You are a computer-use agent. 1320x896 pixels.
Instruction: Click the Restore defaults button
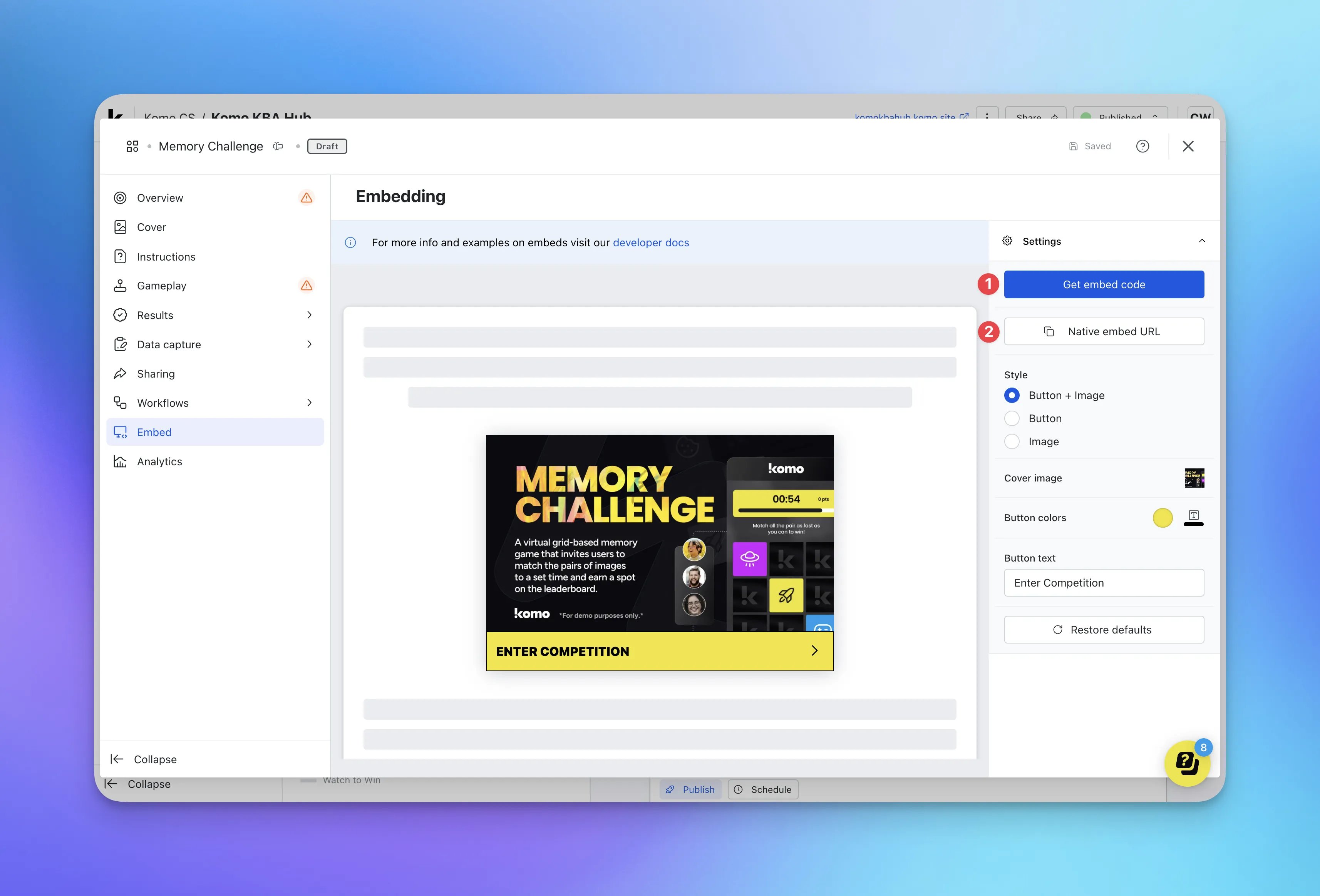1104,630
